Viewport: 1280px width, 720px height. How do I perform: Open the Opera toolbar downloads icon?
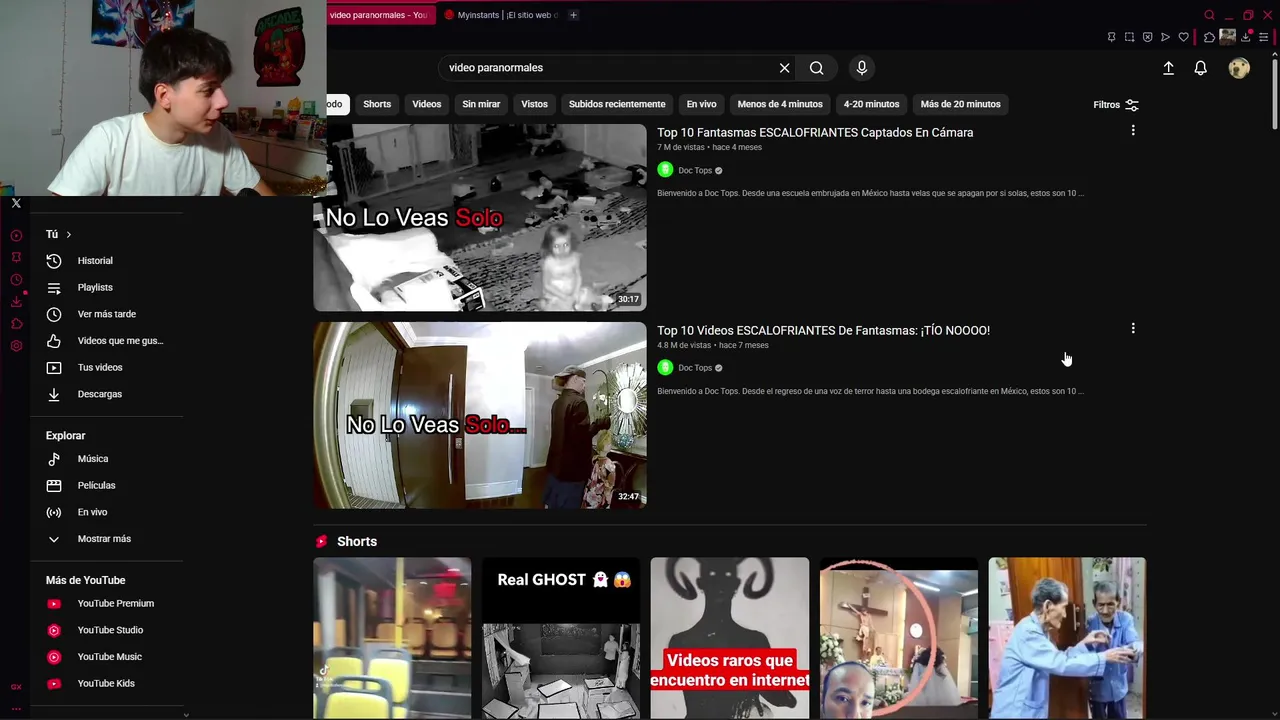pos(1246,37)
